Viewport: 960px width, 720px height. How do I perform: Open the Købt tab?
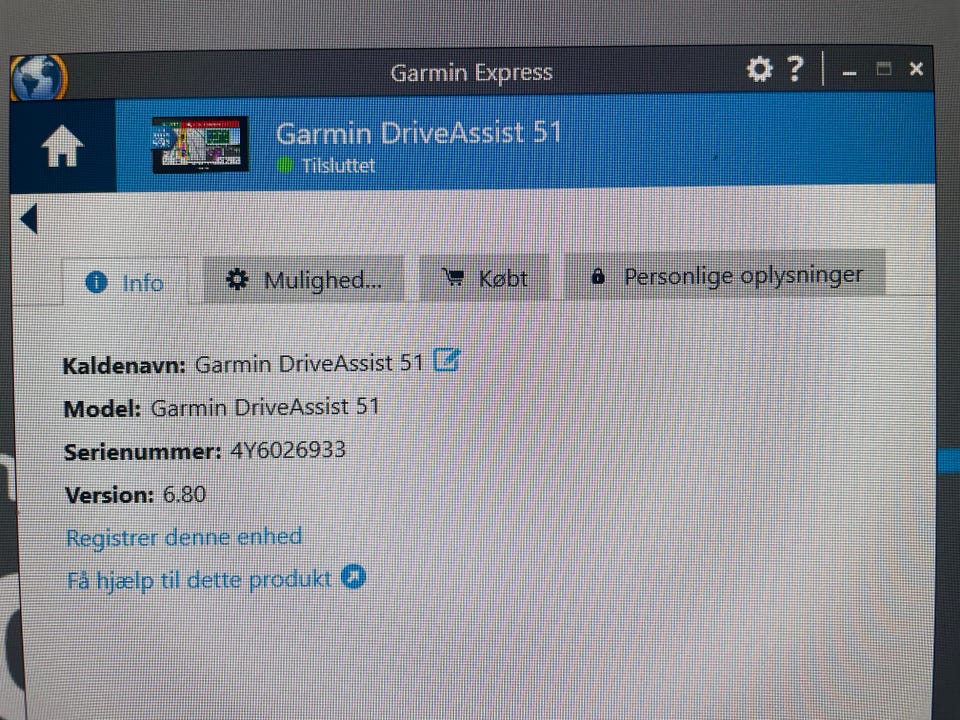(484, 279)
